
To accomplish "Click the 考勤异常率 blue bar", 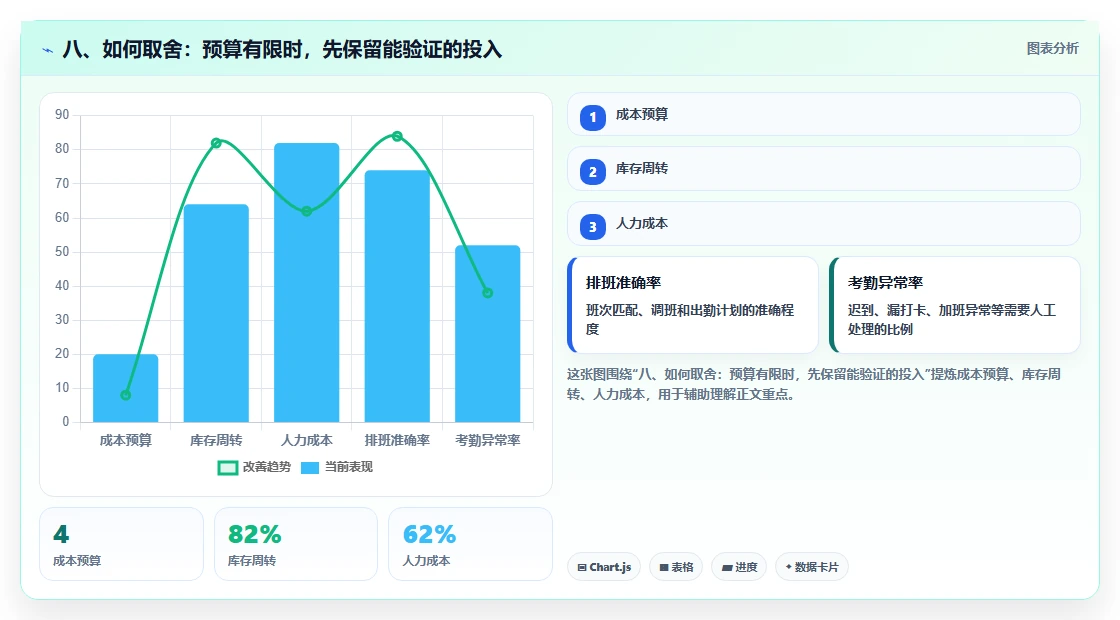I will pyautogui.click(x=488, y=334).
